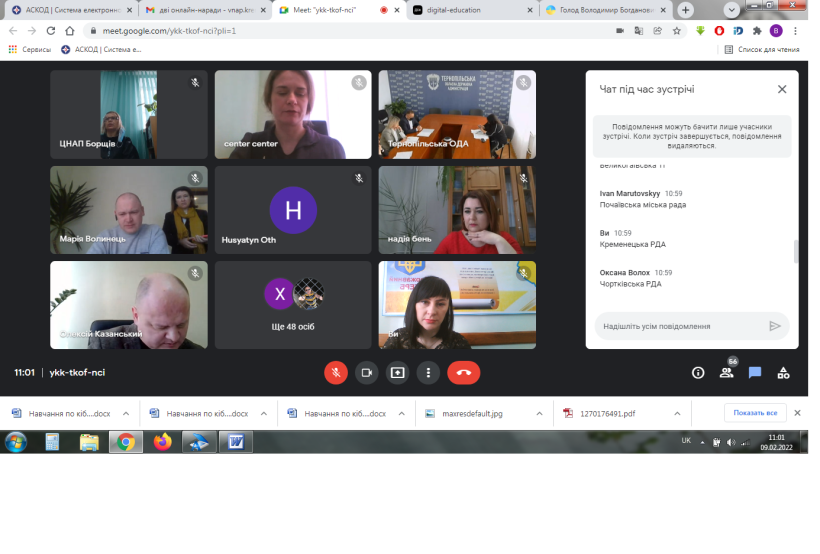The width and height of the screenshot is (820, 554).
Task: Open the extensions puzzle menu
Action: click(x=757, y=31)
